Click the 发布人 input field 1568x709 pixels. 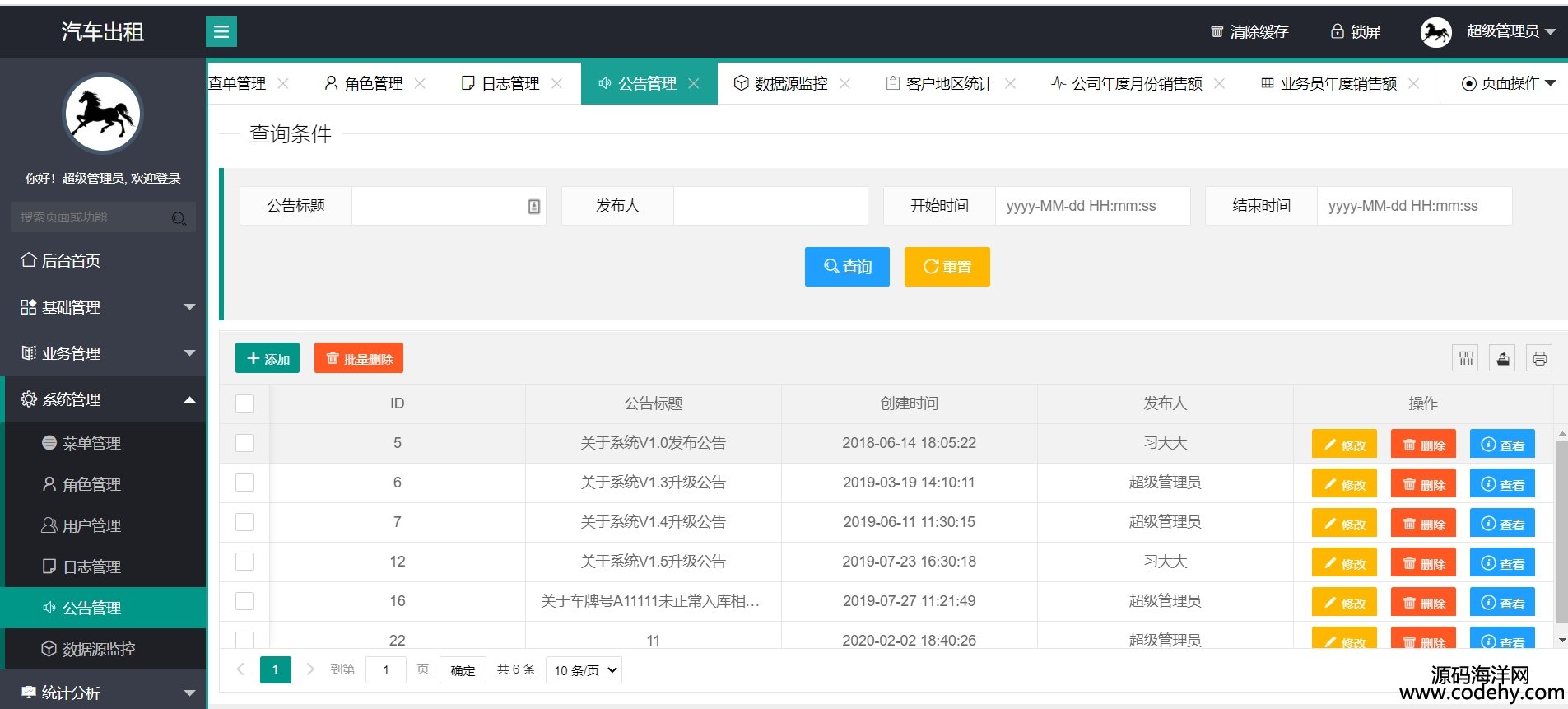pos(770,206)
